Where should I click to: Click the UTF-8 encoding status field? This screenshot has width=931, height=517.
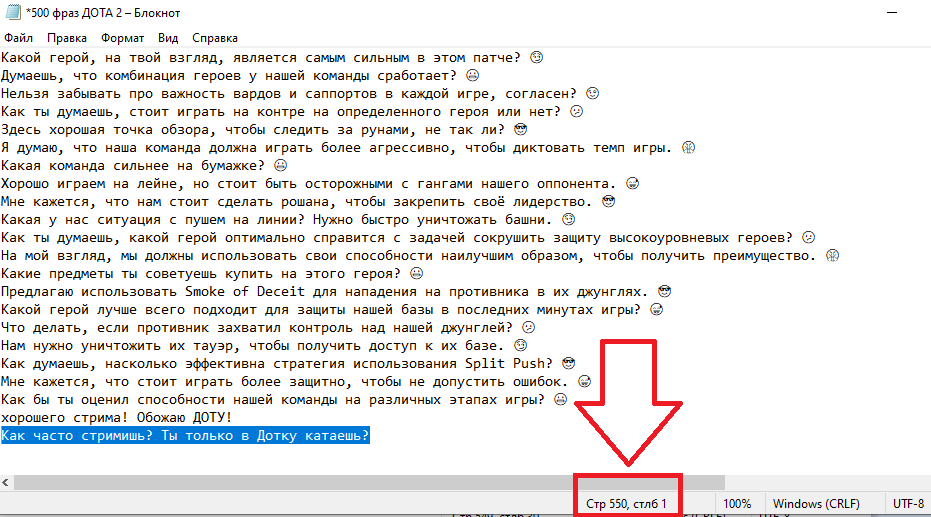908,504
